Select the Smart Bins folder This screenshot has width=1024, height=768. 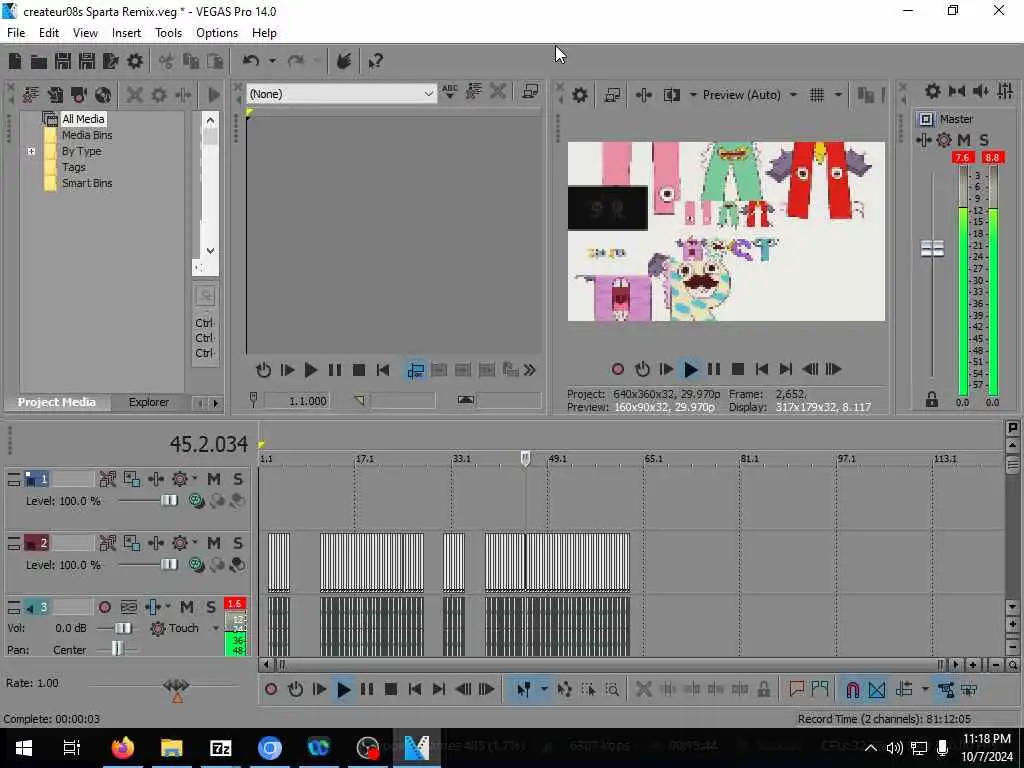point(87,183)
